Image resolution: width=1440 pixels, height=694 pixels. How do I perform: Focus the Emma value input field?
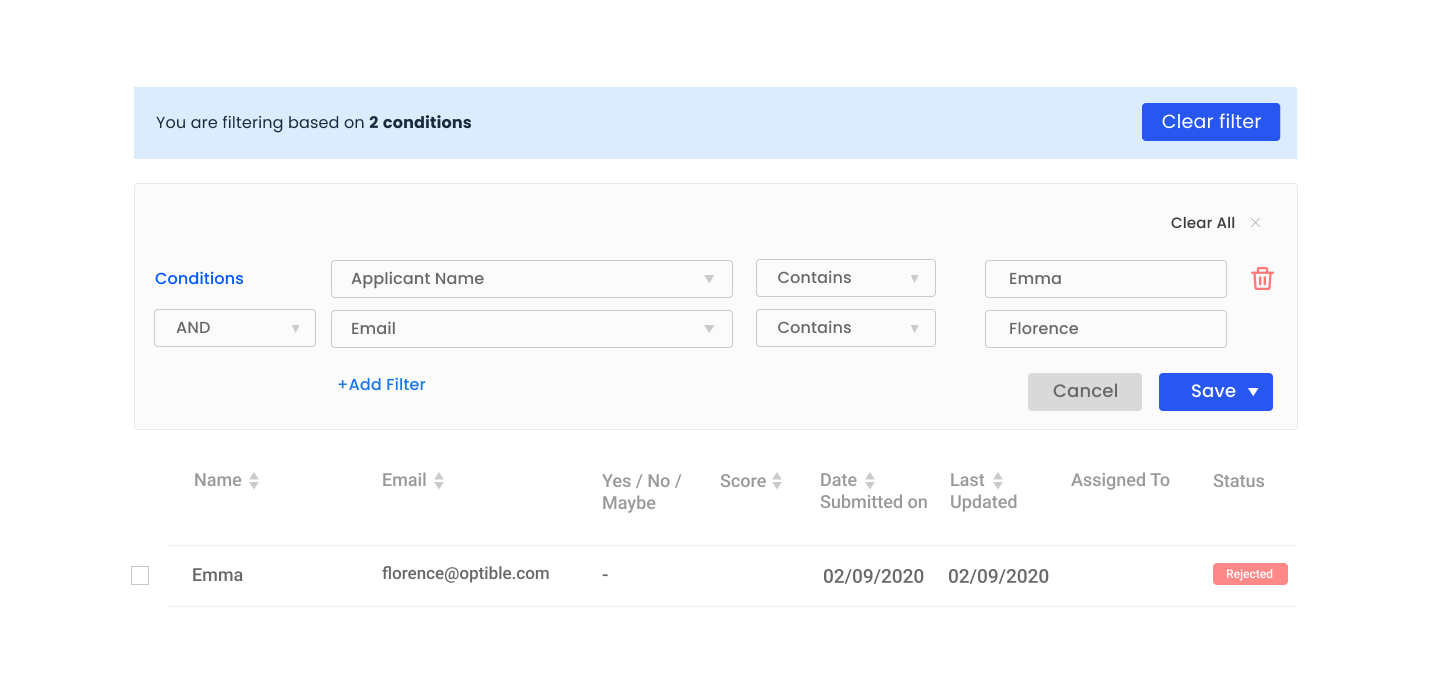(1105, 279)
